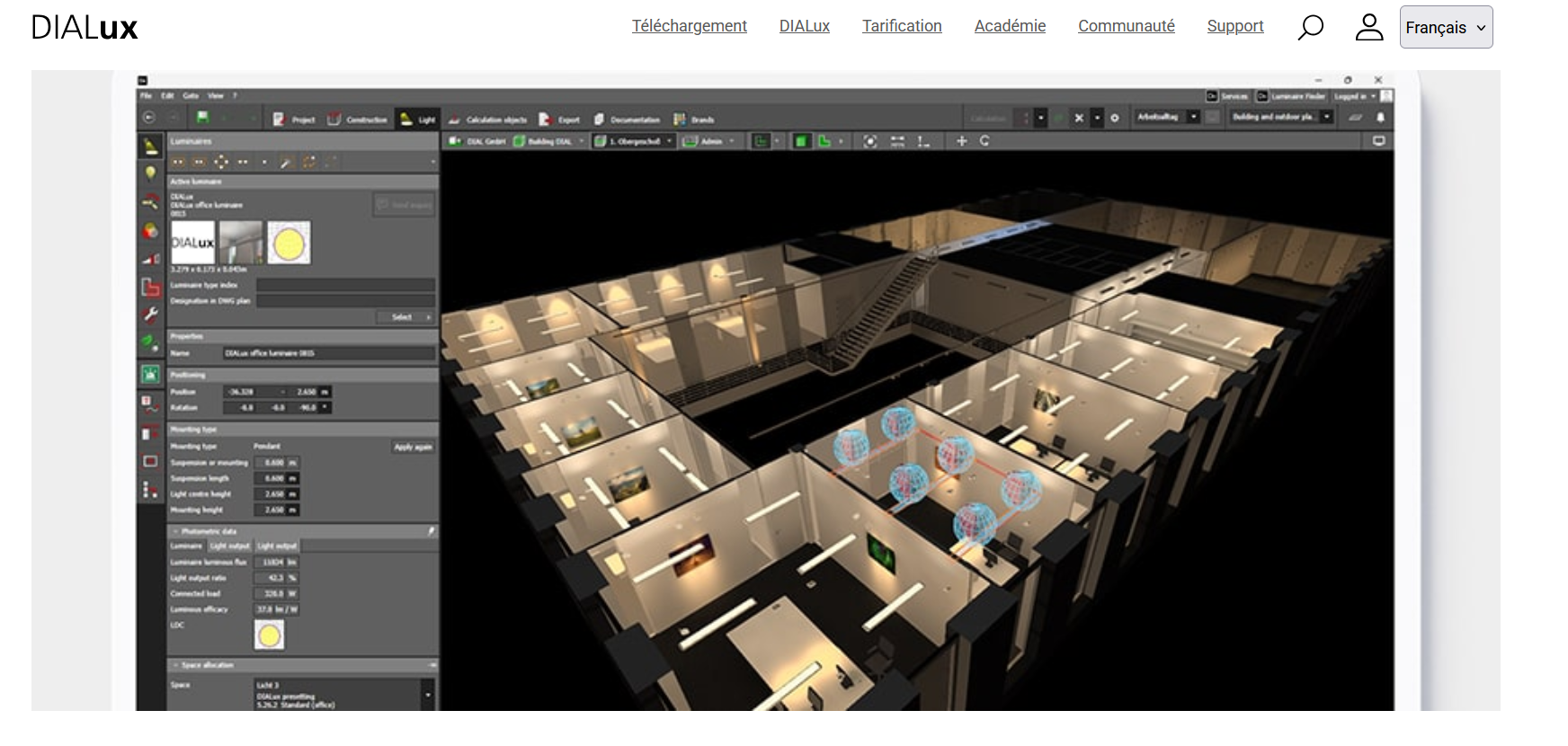Open the Calculation objects tab
1568x746 pixels.
(487, 119)
